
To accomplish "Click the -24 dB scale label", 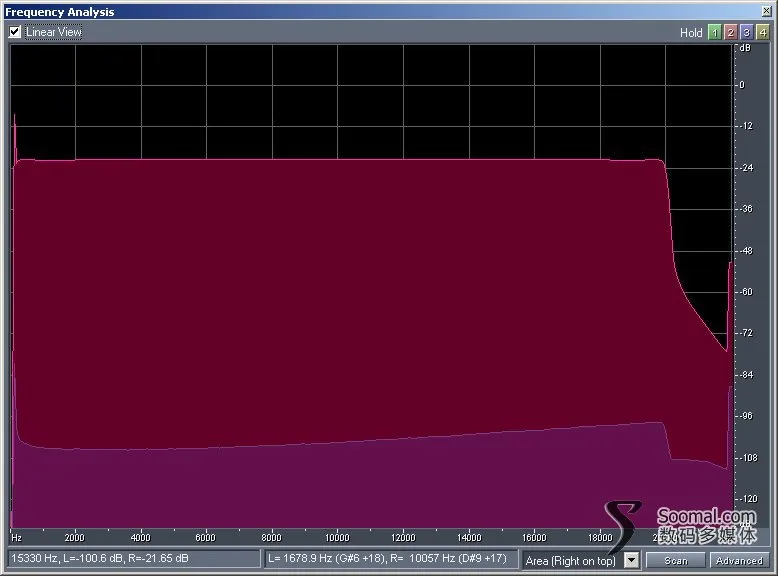I will (746, 168).
